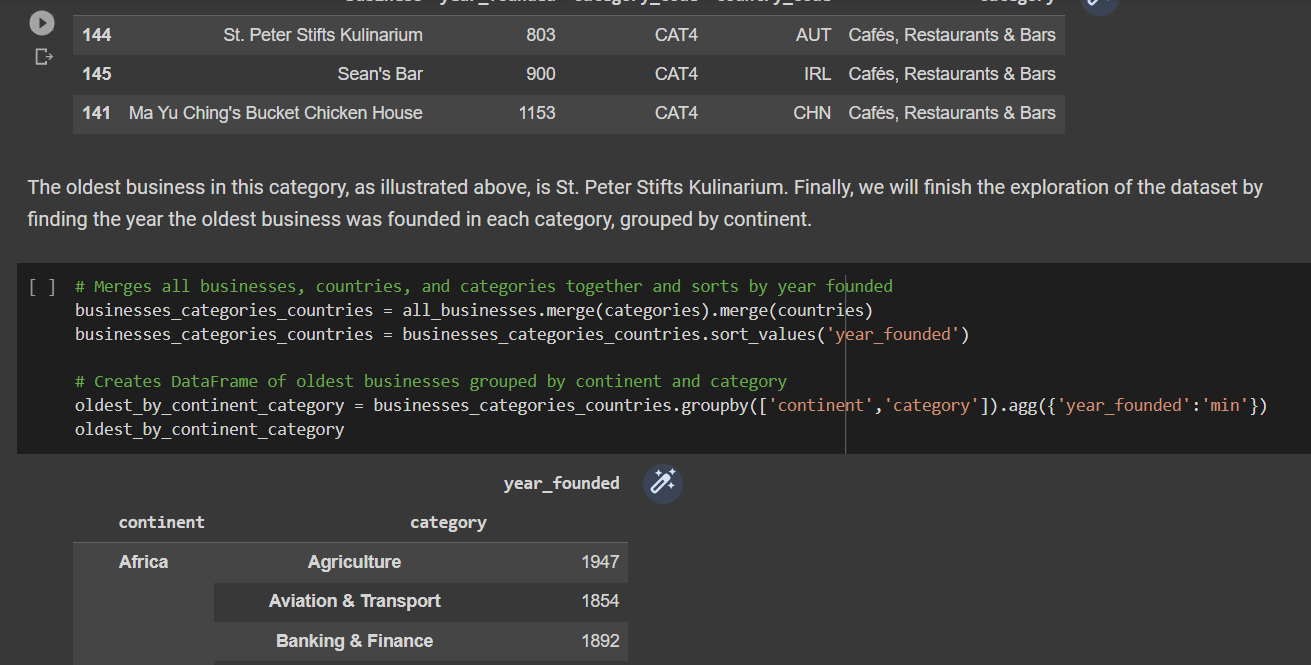Viewport: 1311px width, 665px height.
Task: Click the category column header label
Action: pos(448,521)
